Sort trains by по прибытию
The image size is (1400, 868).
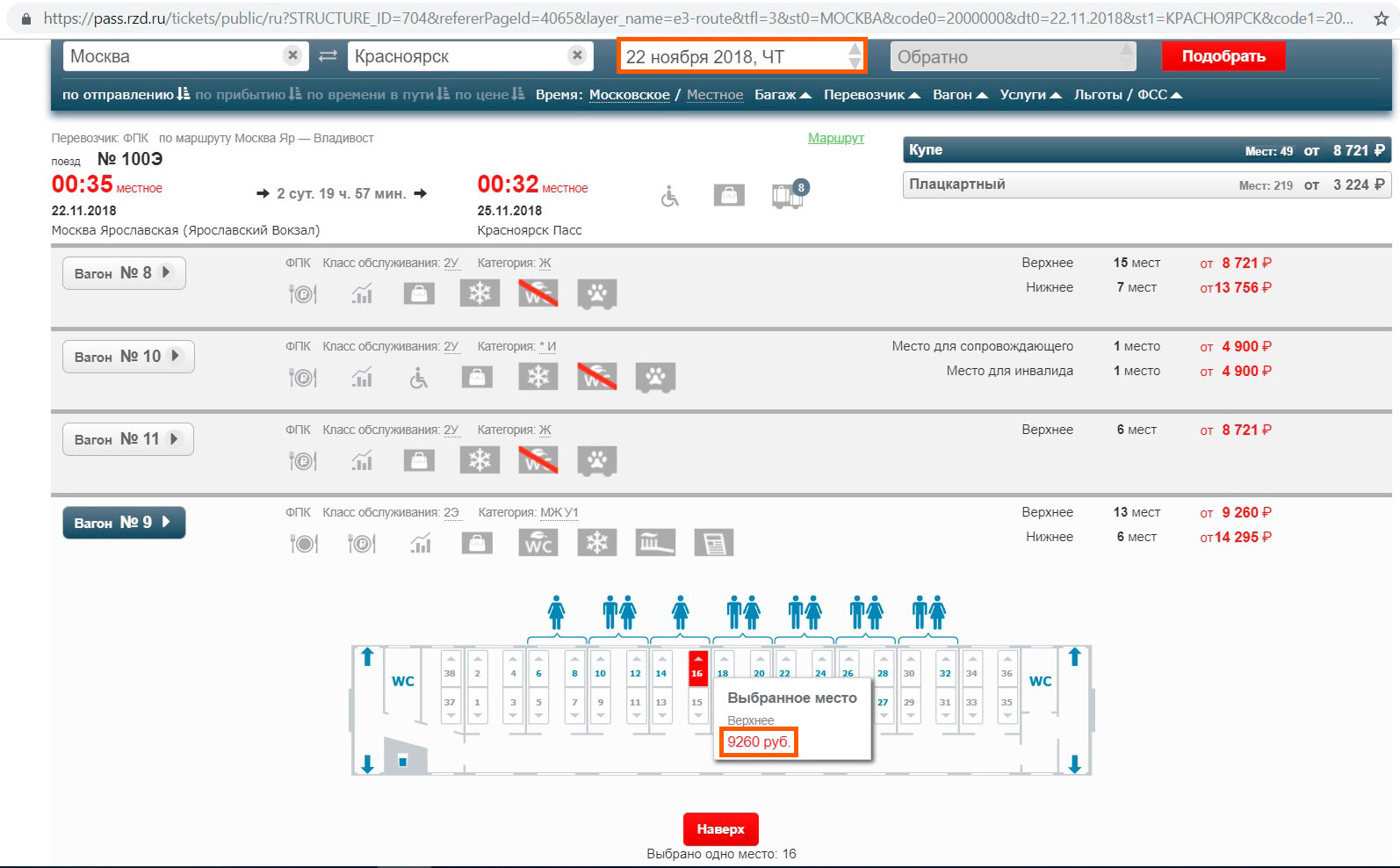click(248, 95)
